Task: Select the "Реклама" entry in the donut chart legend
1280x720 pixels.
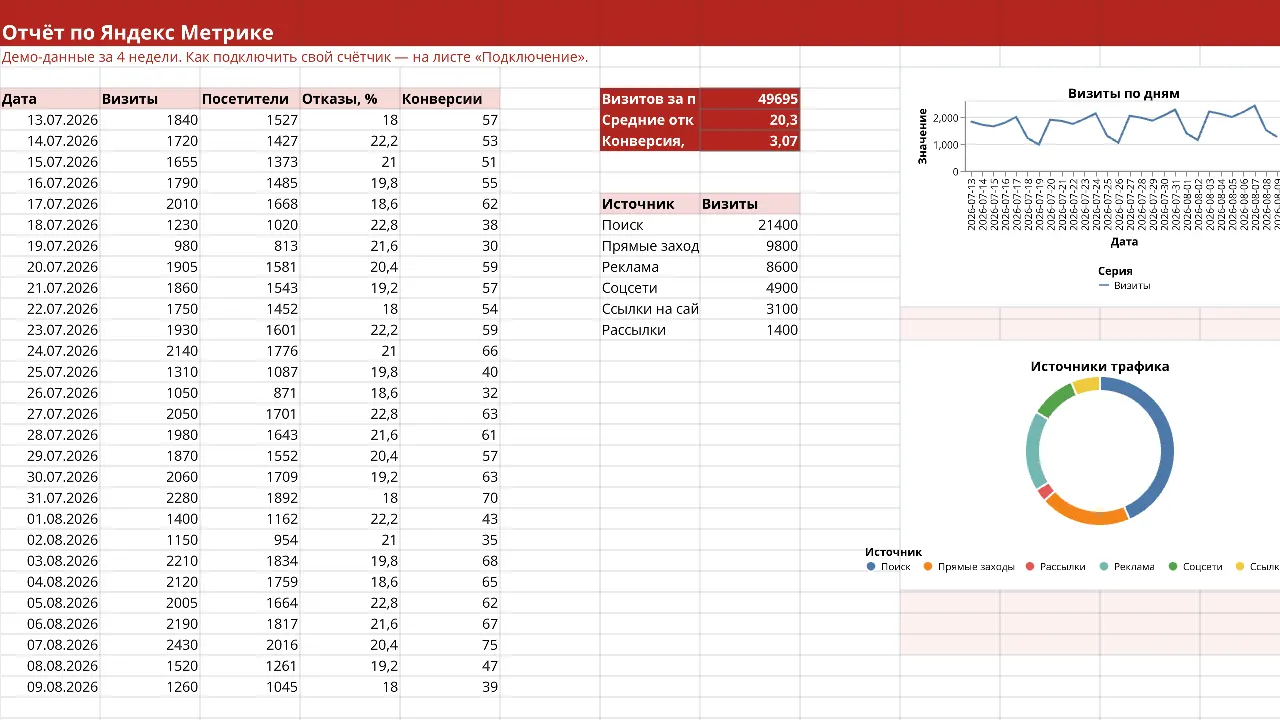Action: coord(1126,566)
